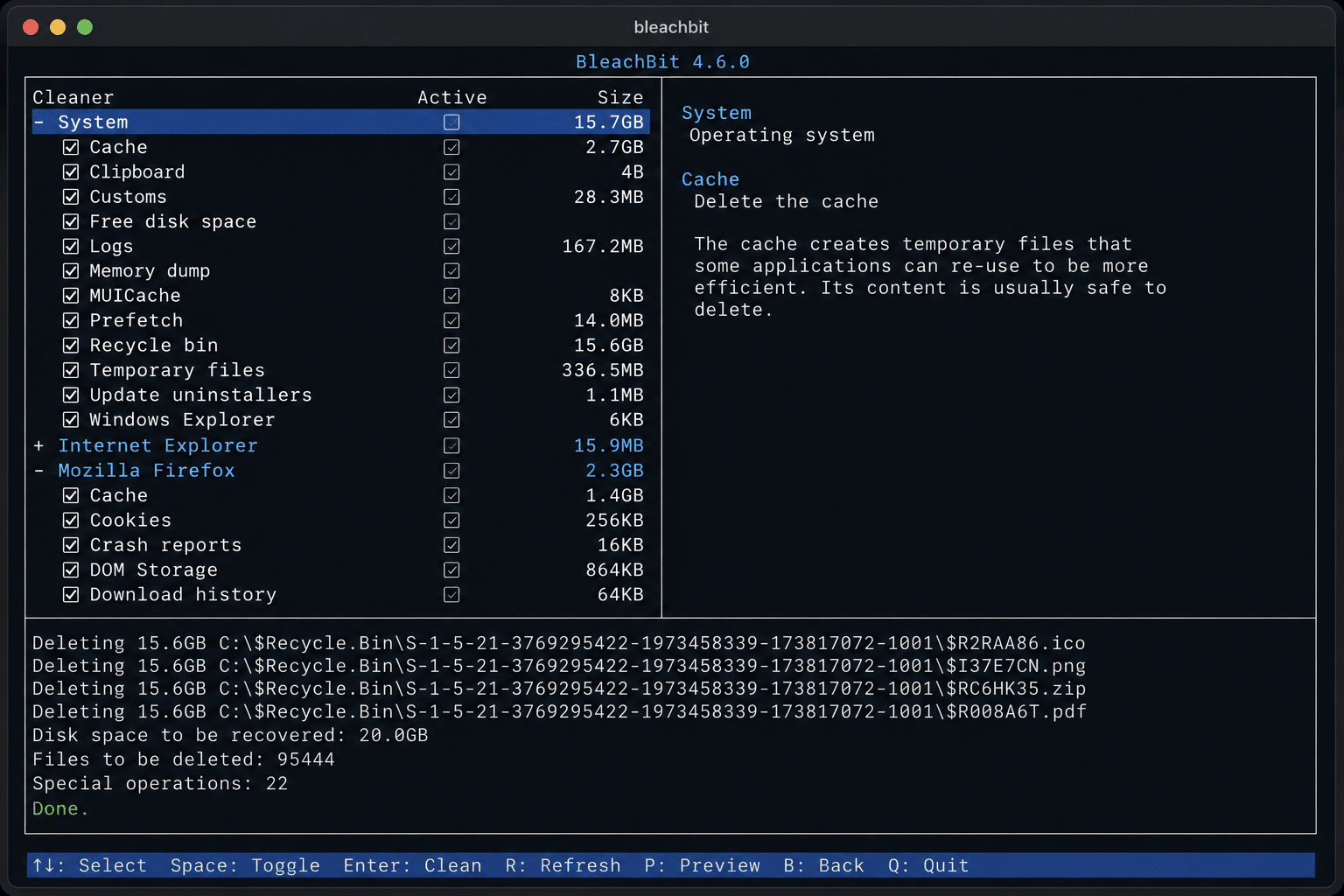Click the 2.3GB size value

click(614, 471)
